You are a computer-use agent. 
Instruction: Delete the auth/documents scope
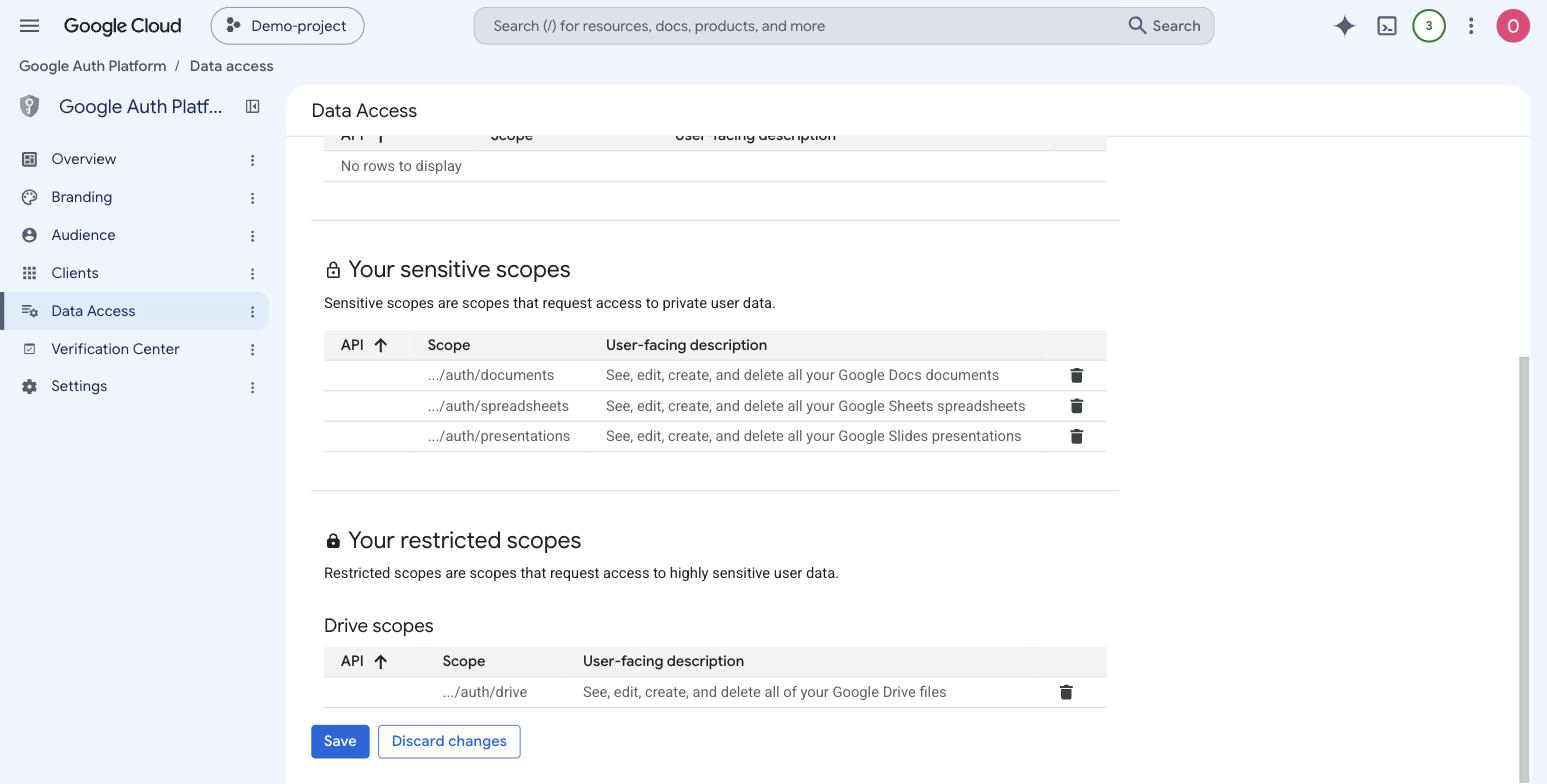(x=1077, y=375)
